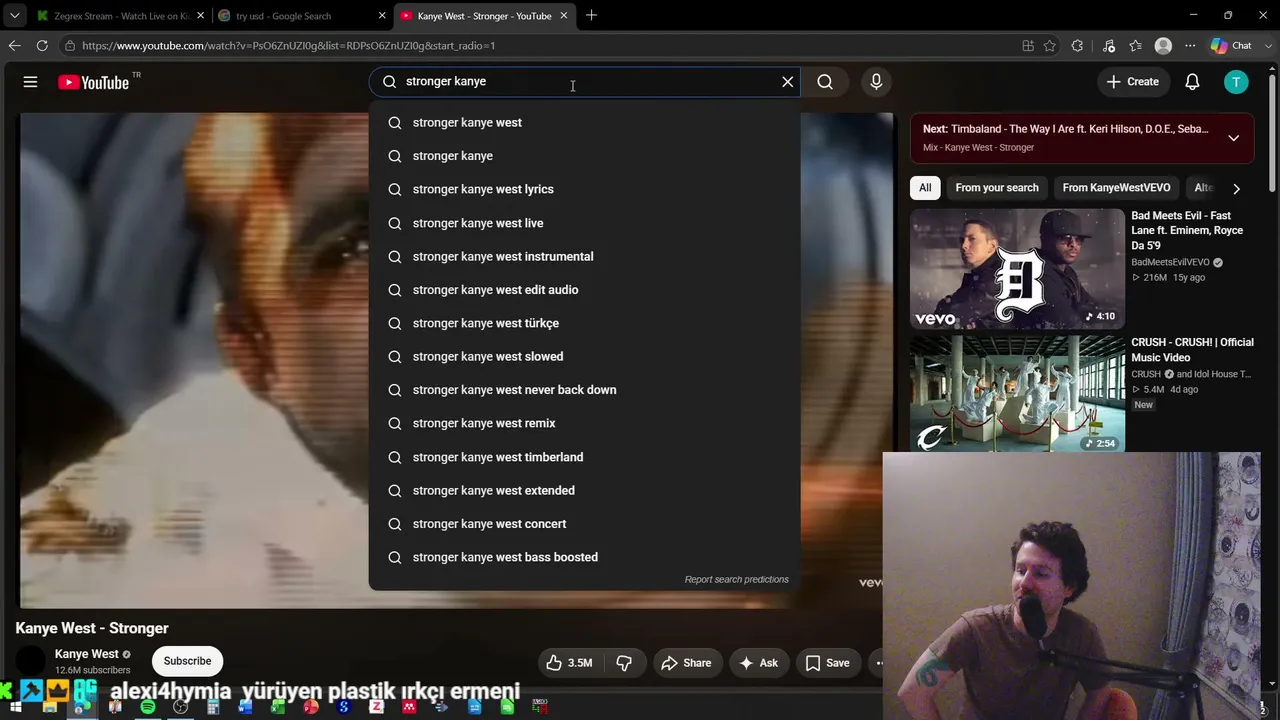Screen dimensions: 1280x720
Task: Click the Create button
Action: coord(1133,82)
